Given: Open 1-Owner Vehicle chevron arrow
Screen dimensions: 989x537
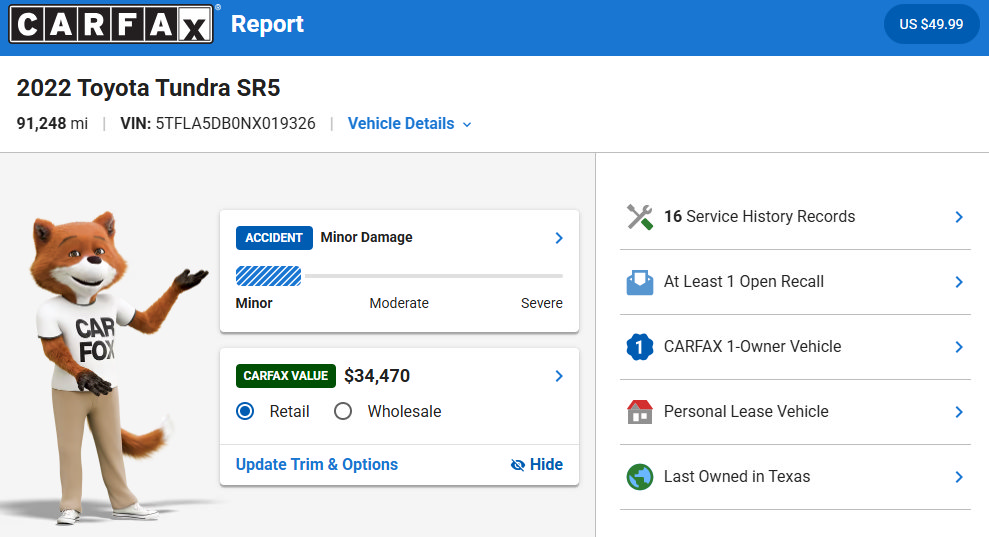Looking at the screenshot, I should pyautogui.click(x=959, y=347).
